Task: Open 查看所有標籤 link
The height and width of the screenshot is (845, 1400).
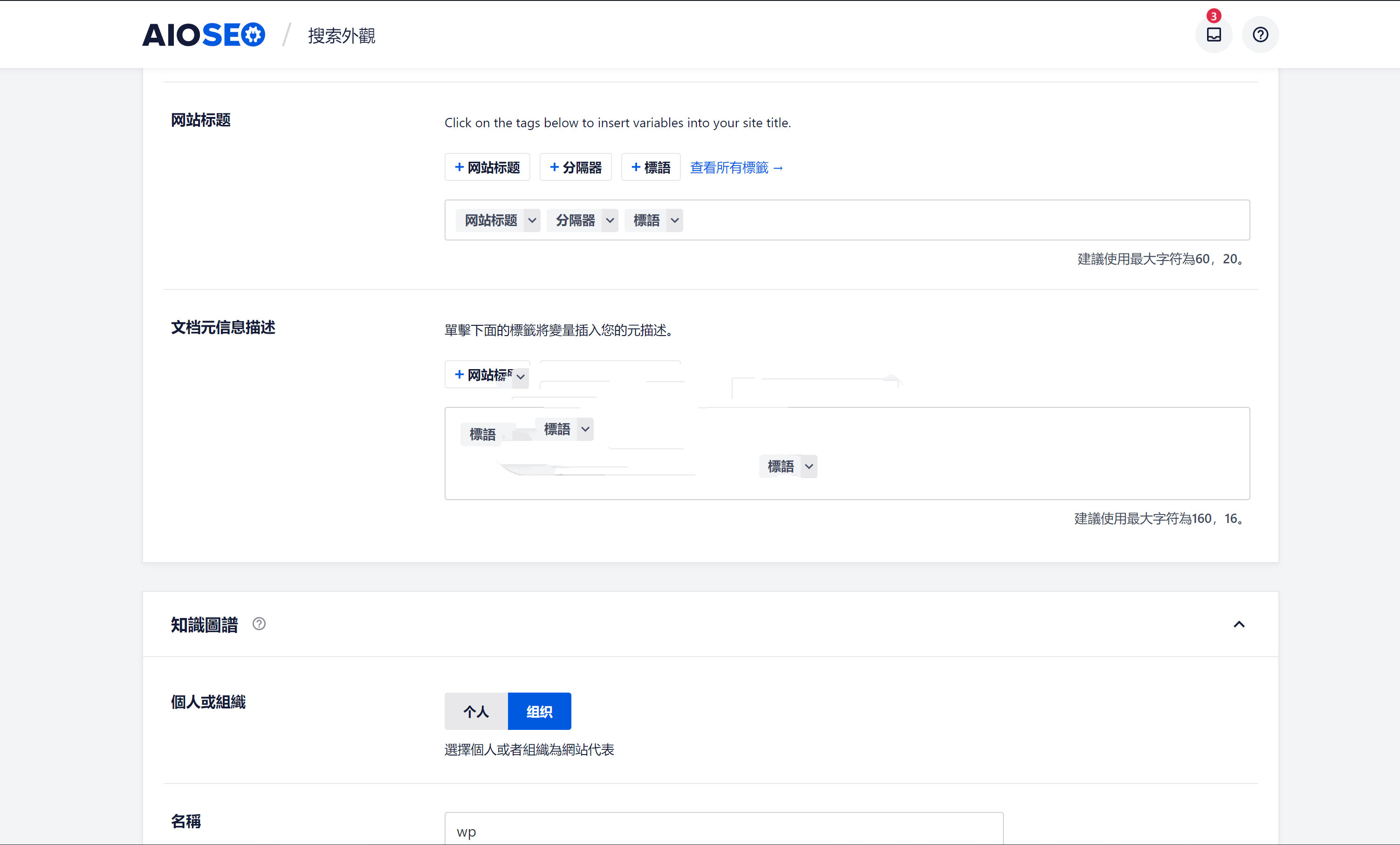Action: [x=736, y=168]
